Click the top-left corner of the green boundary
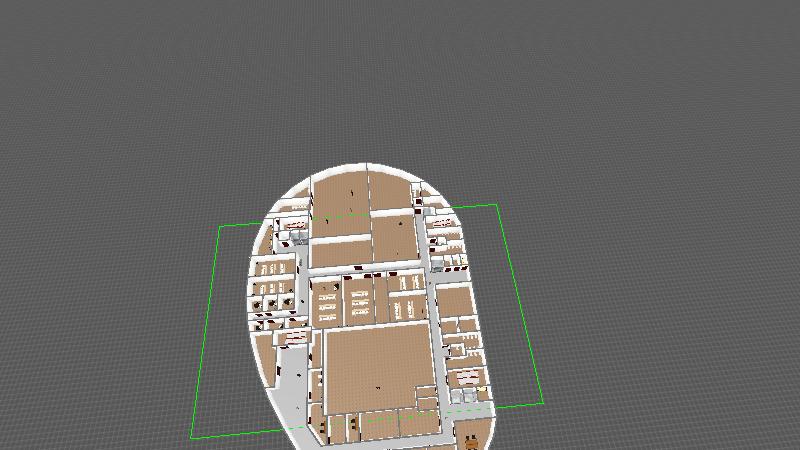Screen dimensions: 800x450 (220, 227)
